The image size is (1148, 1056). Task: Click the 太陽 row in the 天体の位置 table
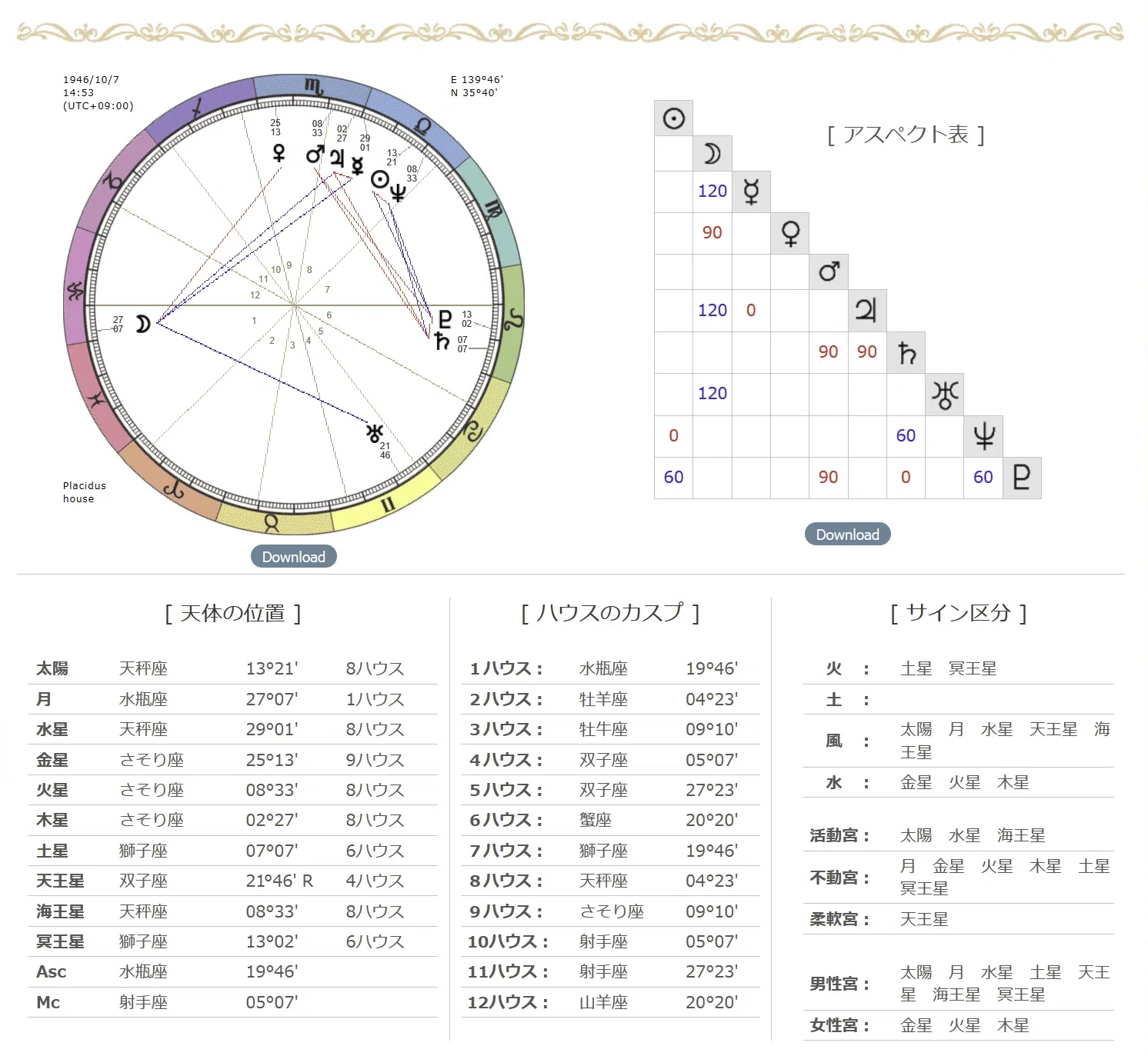click(x=232, y=668)
